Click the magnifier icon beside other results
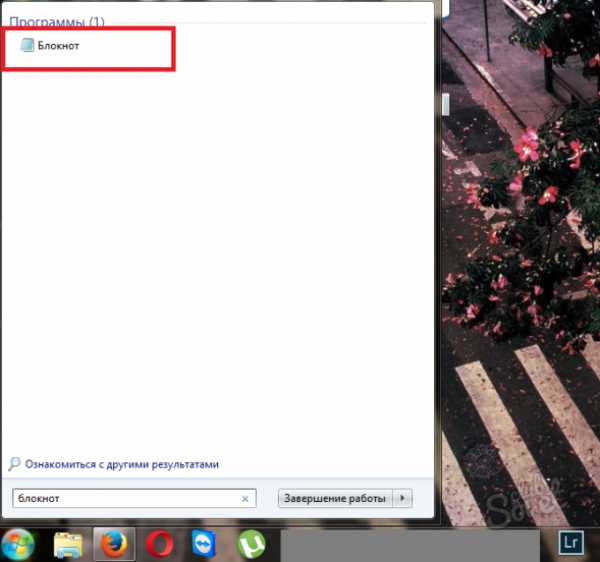Screen dimensions: 600x562 [x=14, y=464]
